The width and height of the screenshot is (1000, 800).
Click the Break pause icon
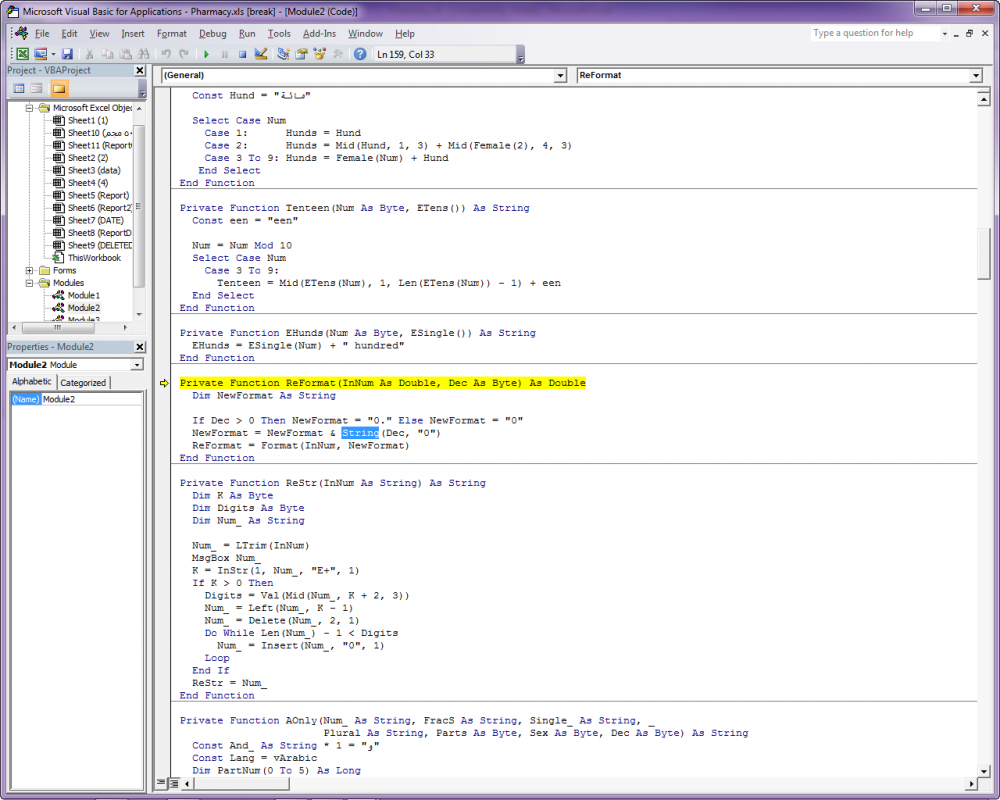tap(224, 54)
